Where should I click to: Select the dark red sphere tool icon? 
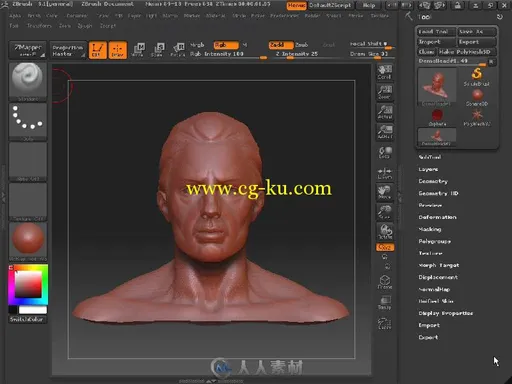tap(437, 118)
